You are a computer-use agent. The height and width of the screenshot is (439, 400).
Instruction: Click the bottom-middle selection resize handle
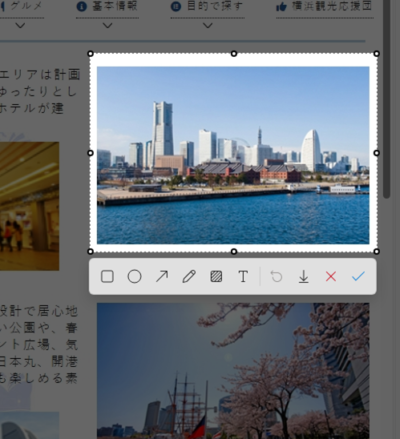[234, 251]
